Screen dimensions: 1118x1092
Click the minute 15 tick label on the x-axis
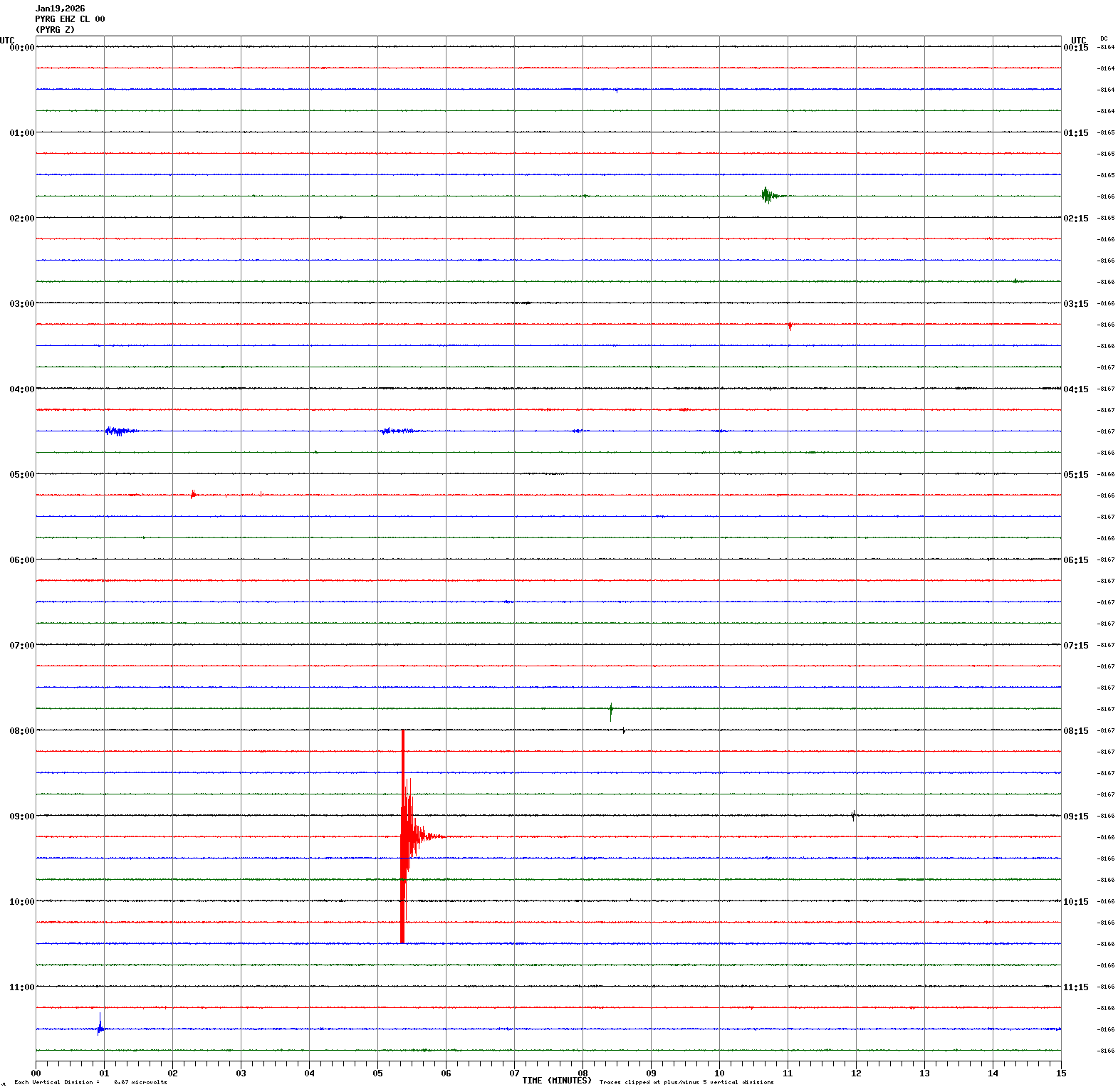pos(1060,1073)
